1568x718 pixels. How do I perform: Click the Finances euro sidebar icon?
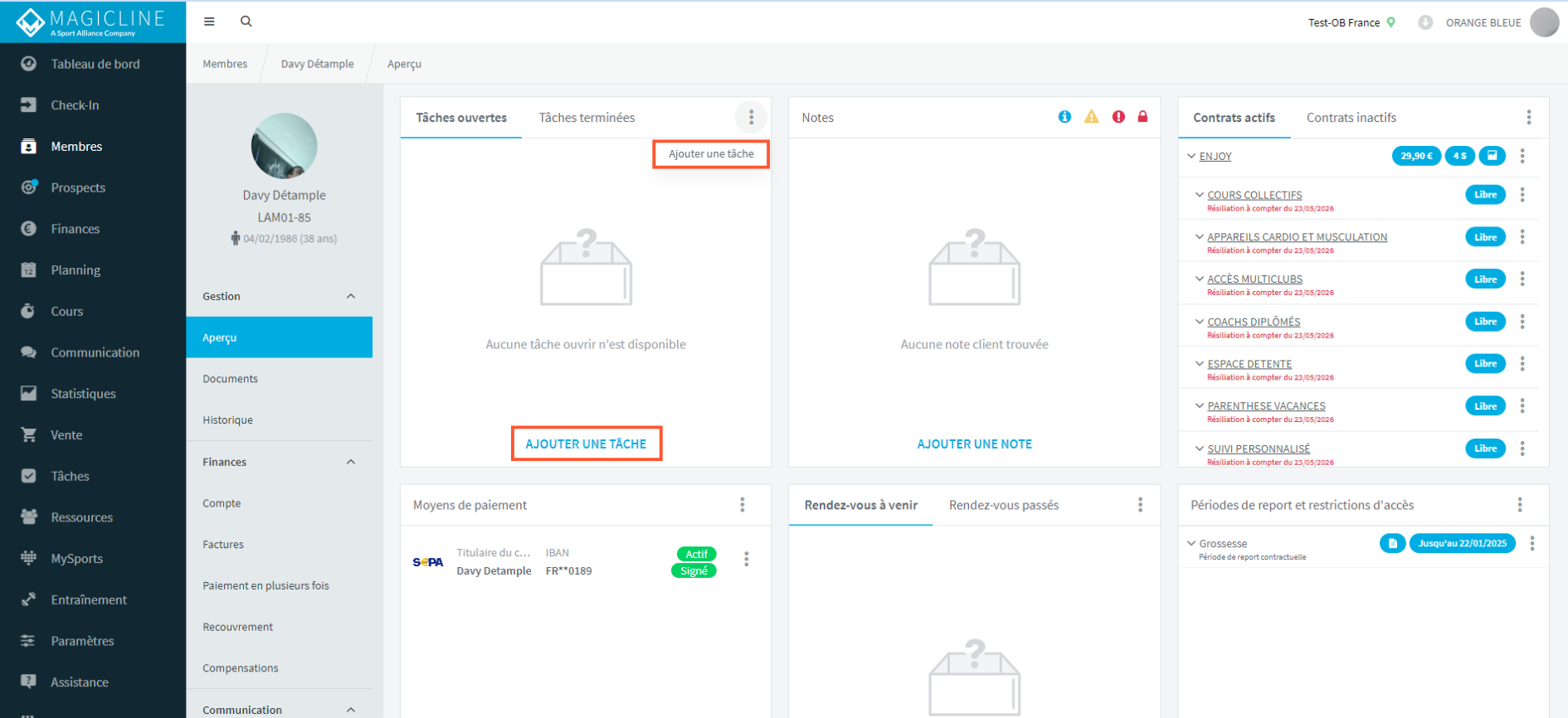point(28,229)
